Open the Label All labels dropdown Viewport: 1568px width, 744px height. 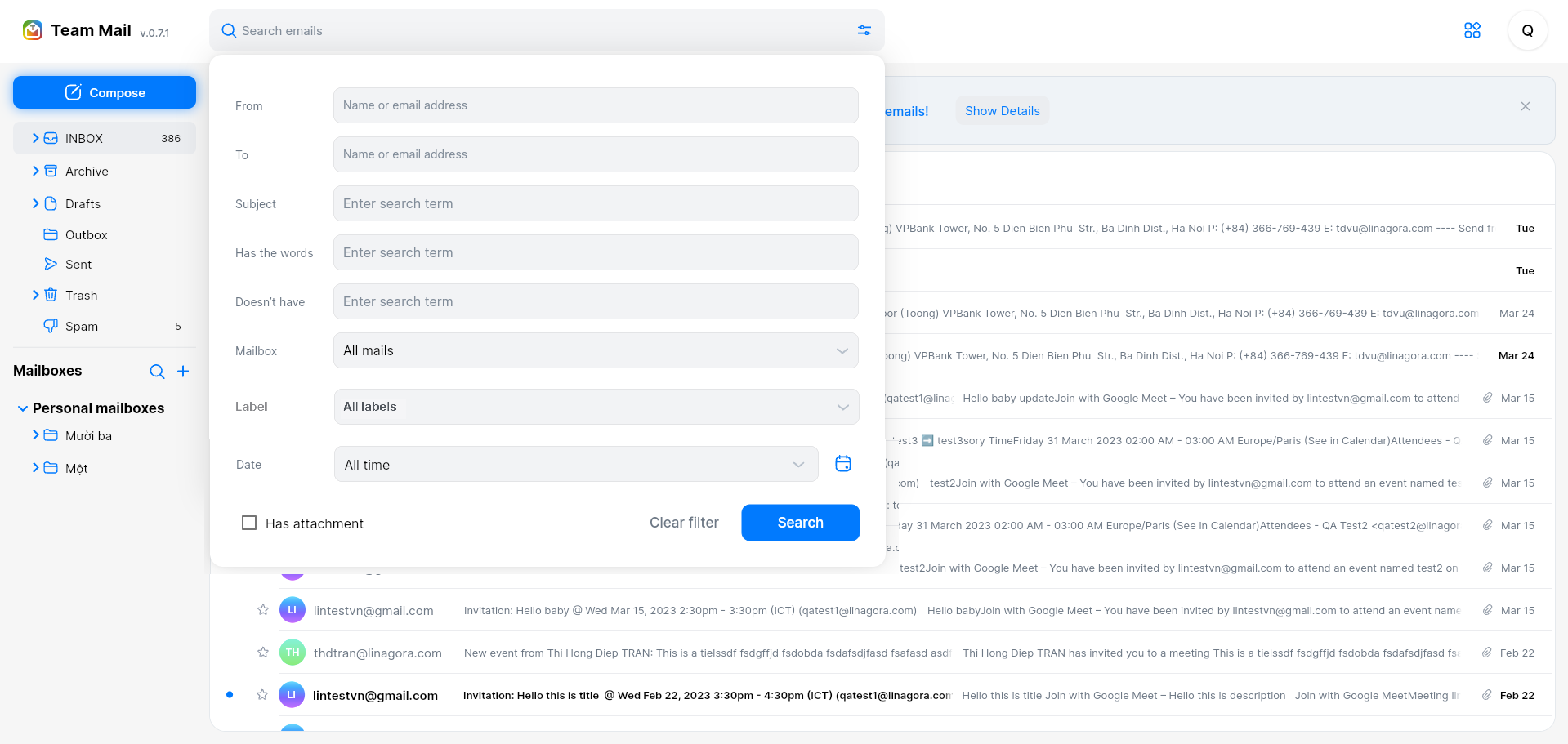[x=596, y=406]
